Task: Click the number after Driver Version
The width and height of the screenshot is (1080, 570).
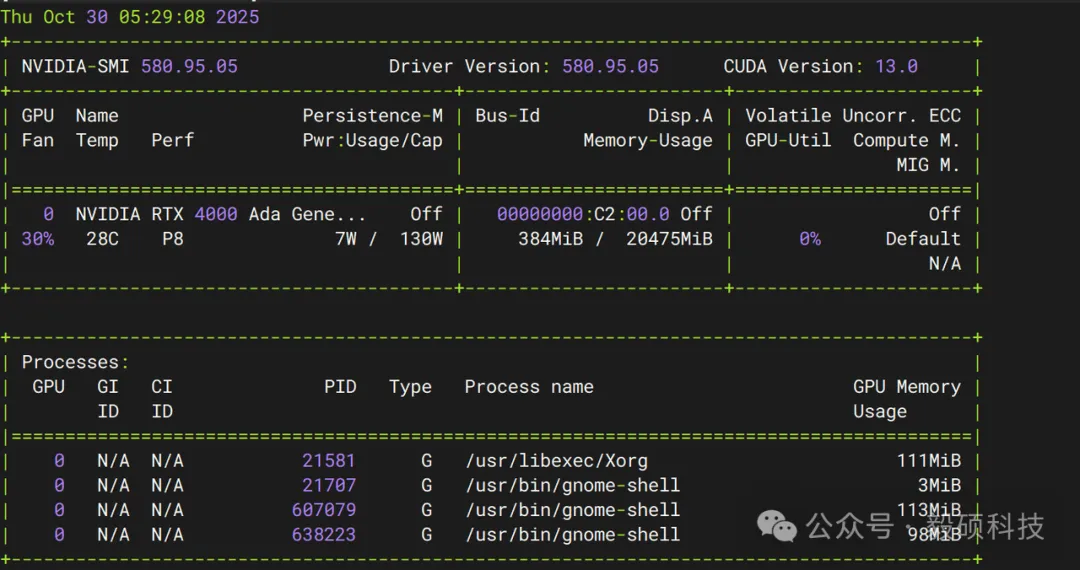Action: tap(610, 67)
